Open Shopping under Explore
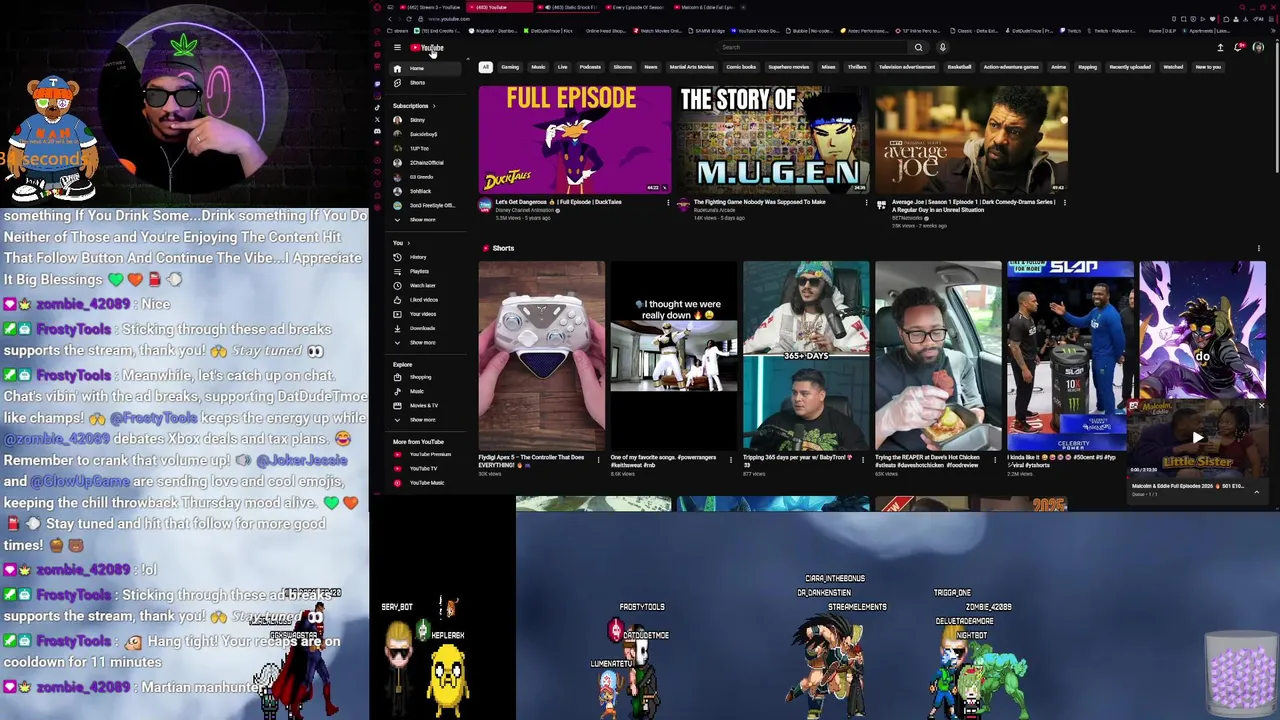Viewport: 1280px width, 720px height. 426,377
